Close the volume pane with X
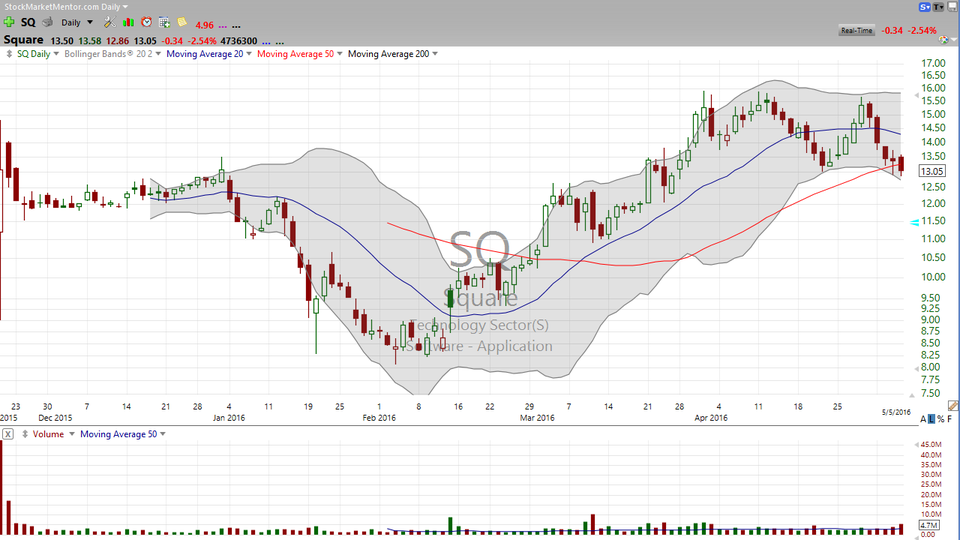The height and width of the screenshot is (540, 960). pyautogui.click(x=7, y=434)
